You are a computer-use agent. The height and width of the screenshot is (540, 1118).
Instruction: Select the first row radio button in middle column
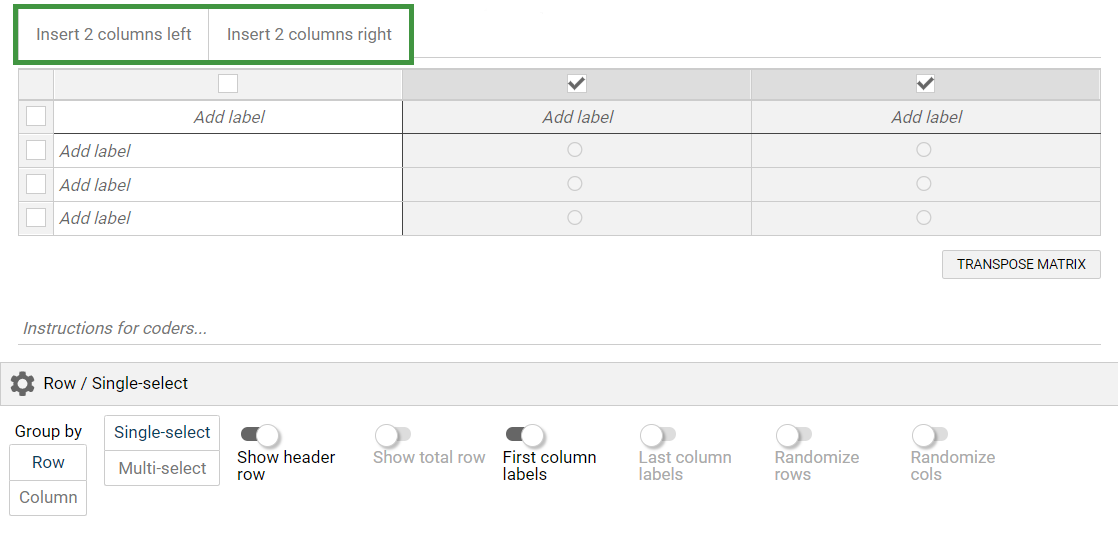pyautogui.click(x=575, y=150)
